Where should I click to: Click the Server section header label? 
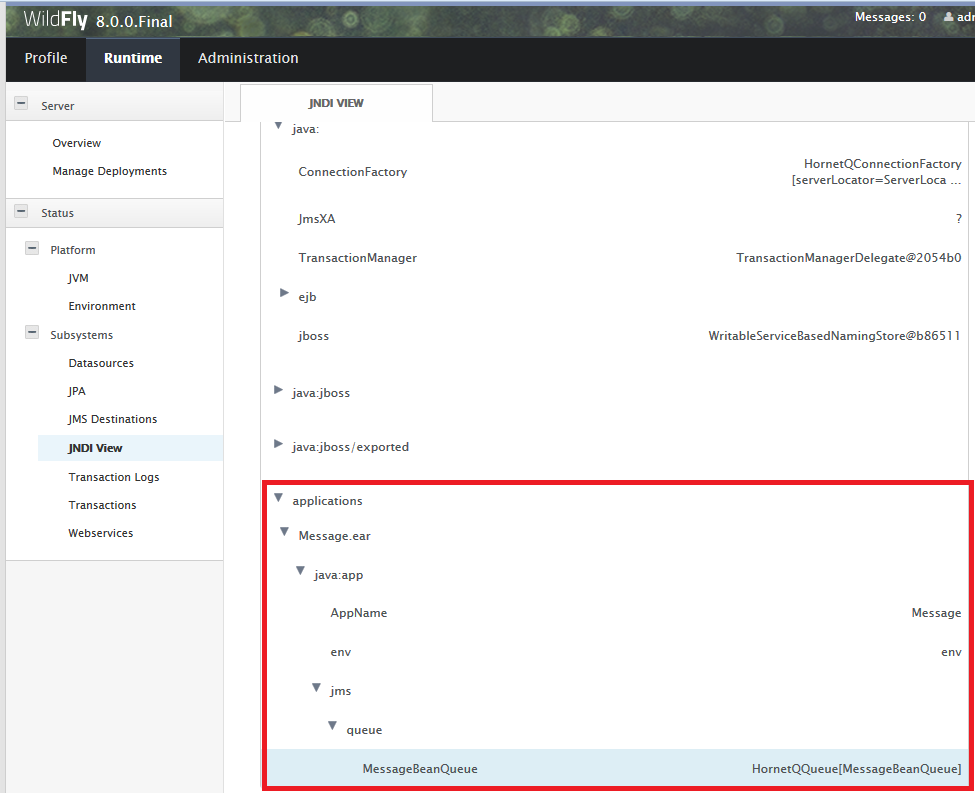click(x=58, y=106)
